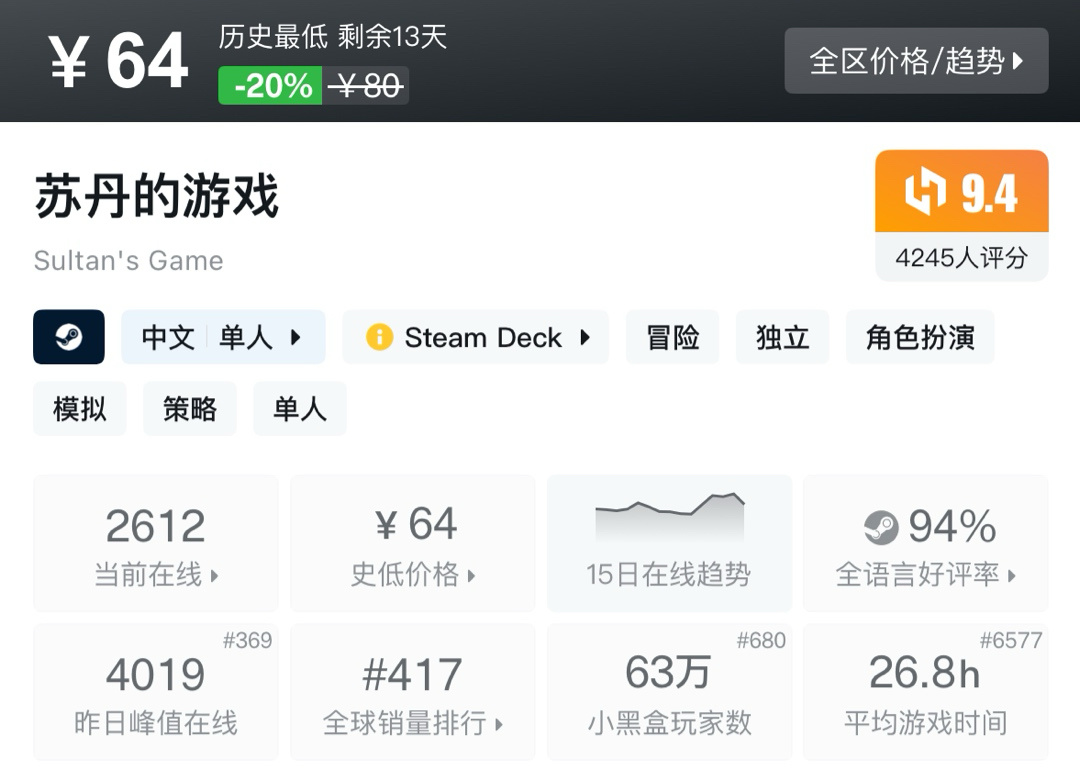Click the 历史最低 剩余13天 label
Image resolution: width=1080 pixels, height=770 pixels.
333,37
